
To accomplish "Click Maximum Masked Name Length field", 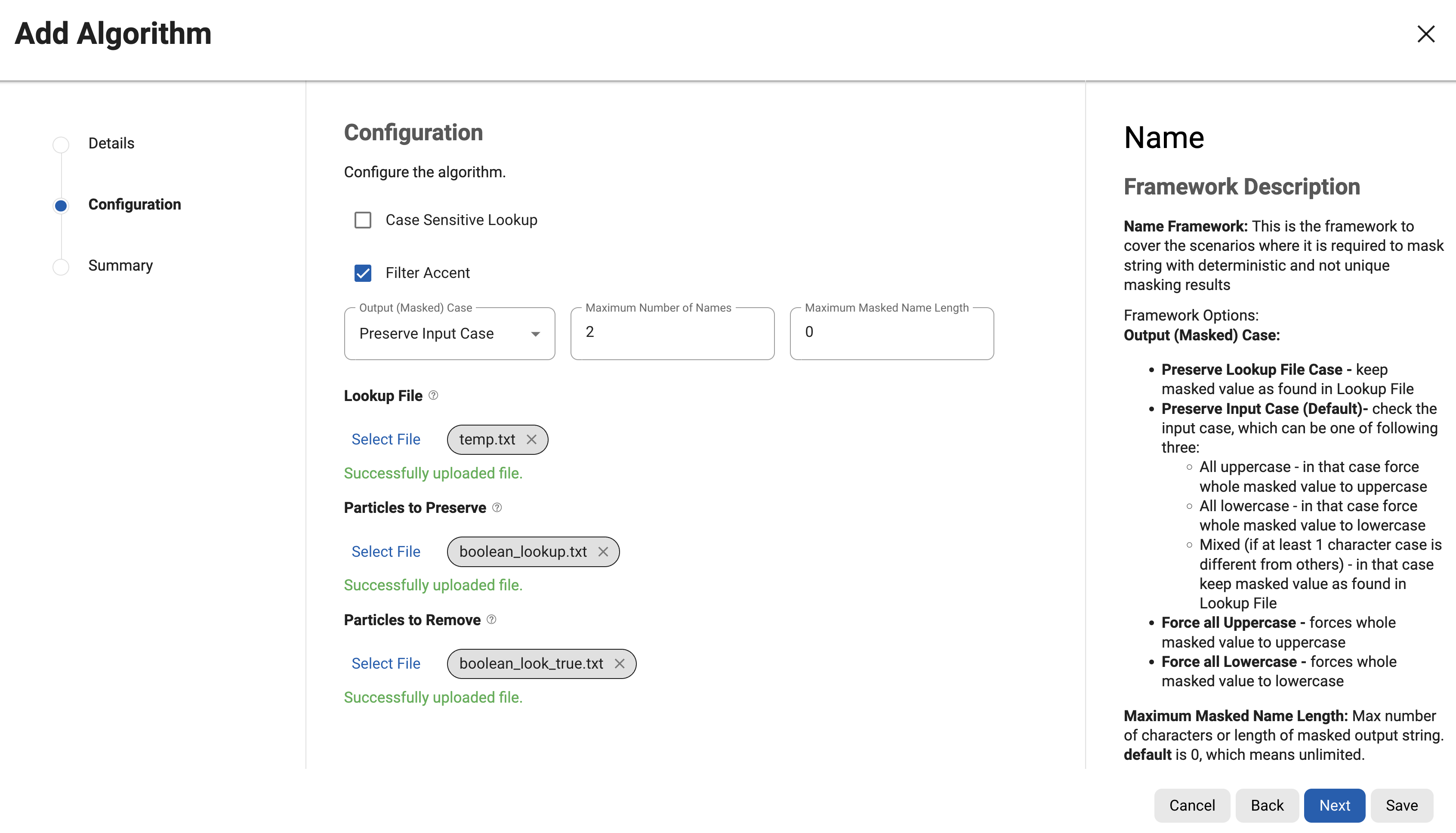I will tap(891, 333).
